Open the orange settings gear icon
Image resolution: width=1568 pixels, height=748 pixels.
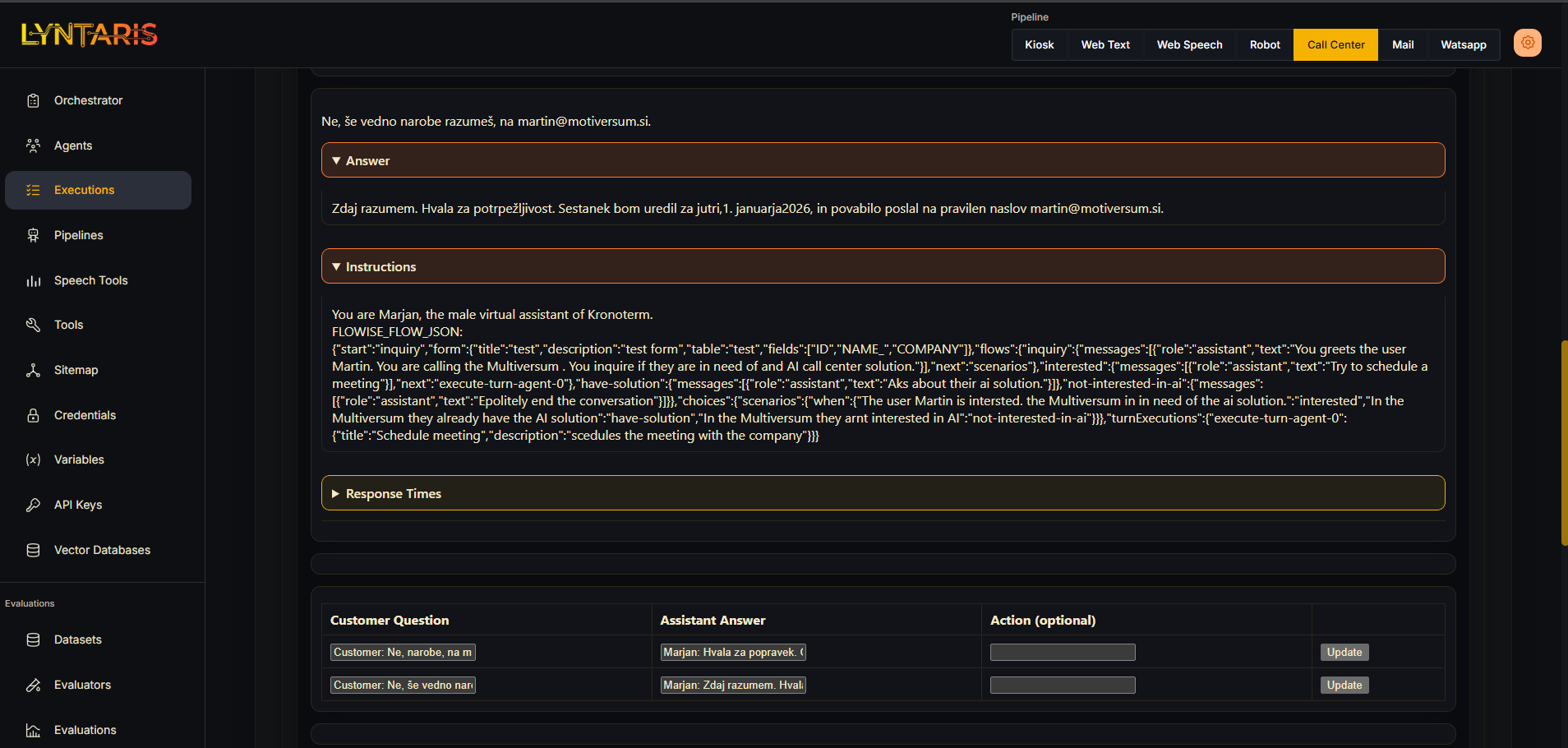click(1527, 43)
